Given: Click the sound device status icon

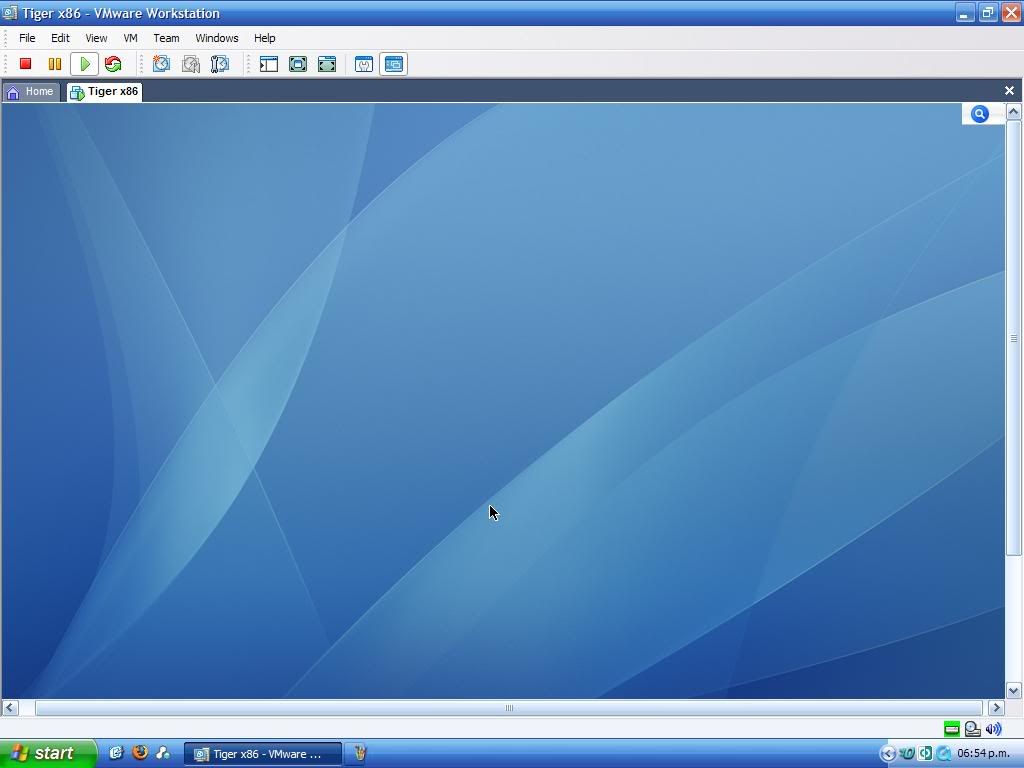Looking at the screenshot, I should tap(993, 729).
